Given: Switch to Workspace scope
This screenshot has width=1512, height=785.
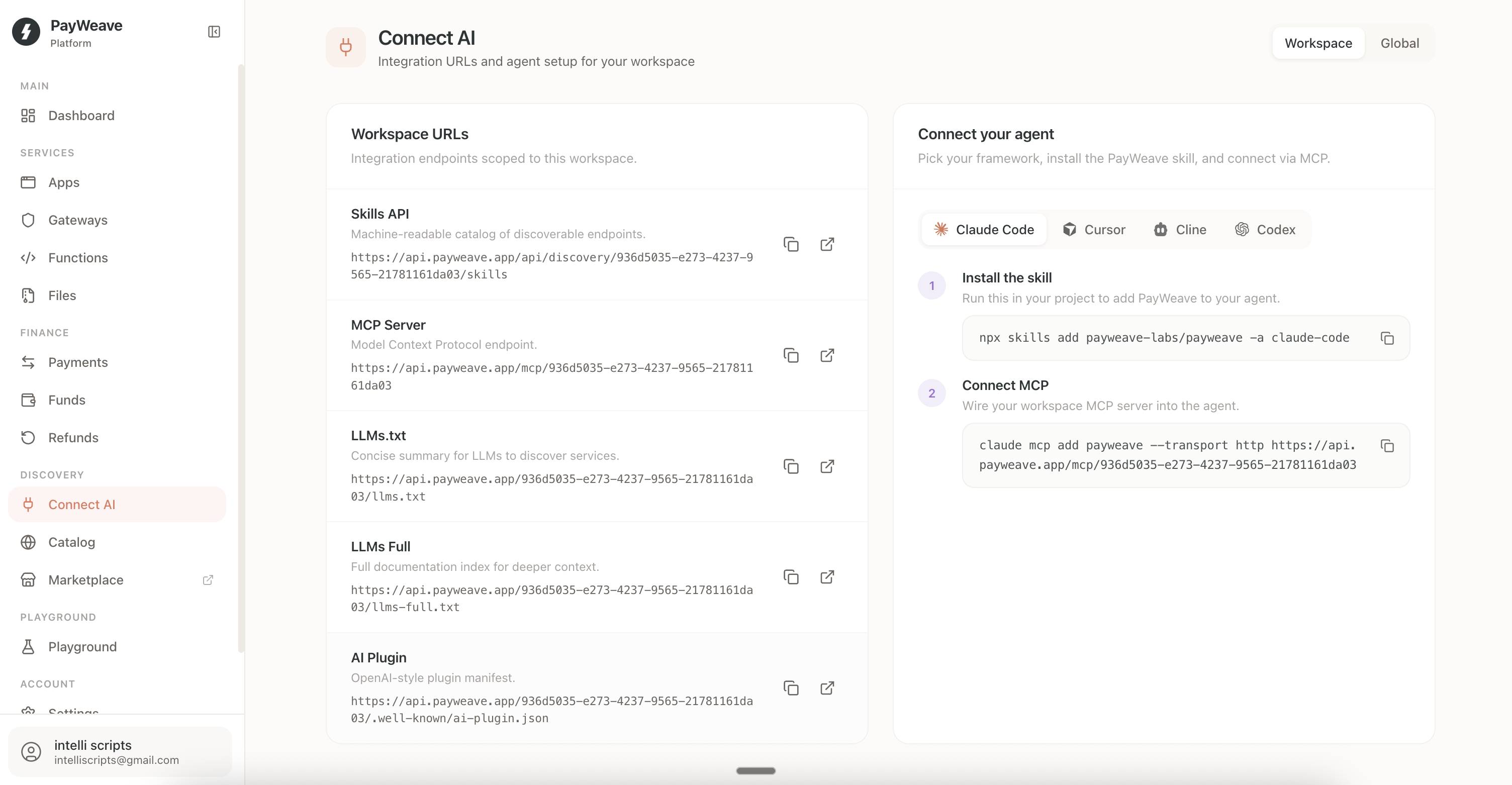Looking at the screenshot, I should [1317, 43].
